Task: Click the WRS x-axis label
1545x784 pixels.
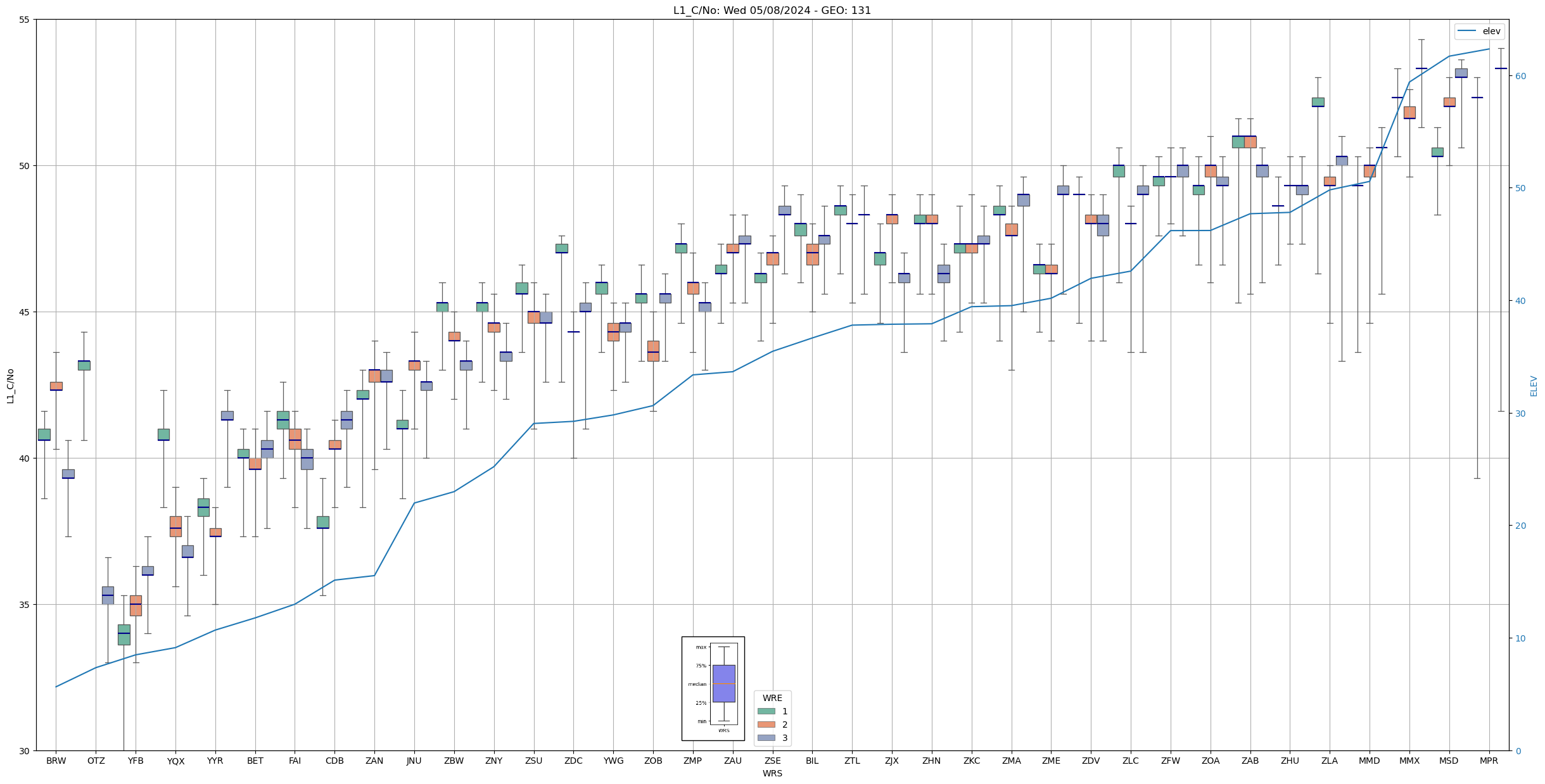Action: (x=772, y=773)
